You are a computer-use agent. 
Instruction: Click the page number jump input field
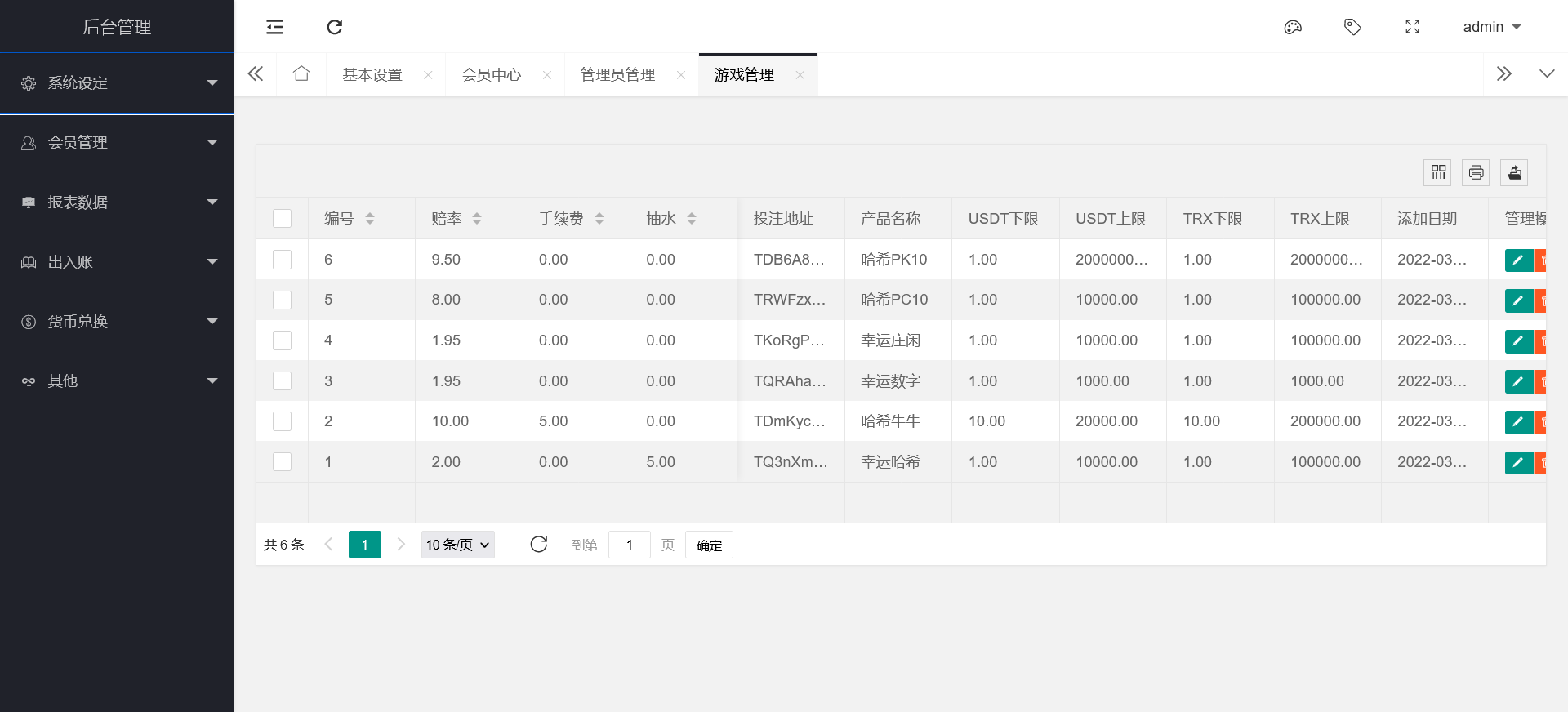[629, 545]
